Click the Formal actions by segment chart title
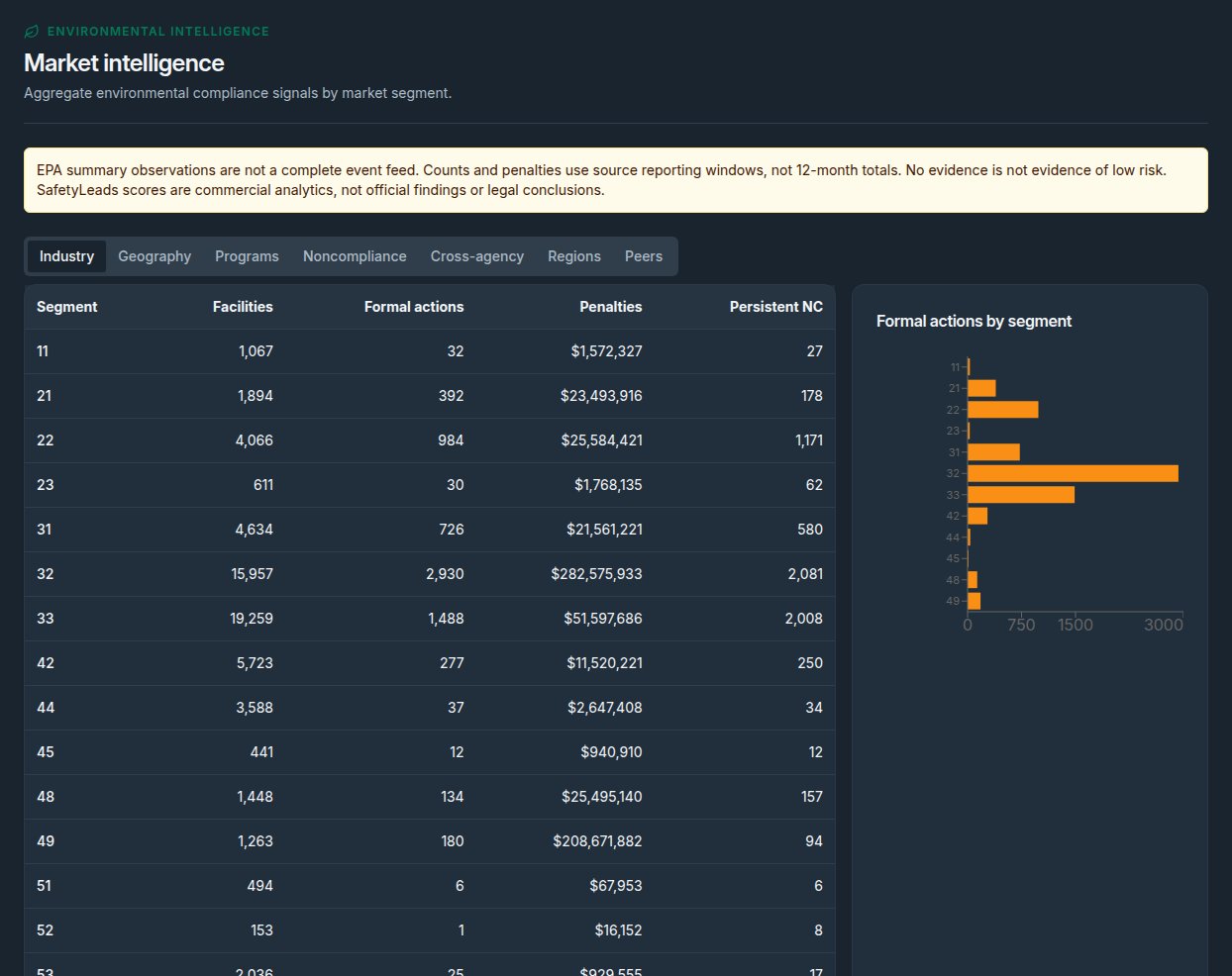This screenshot has height=976, width=1232. [974, 321]
